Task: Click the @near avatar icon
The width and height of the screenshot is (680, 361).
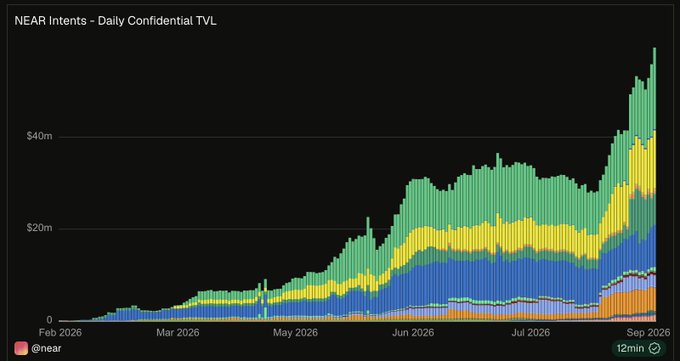Action: (x=21, y=348)
